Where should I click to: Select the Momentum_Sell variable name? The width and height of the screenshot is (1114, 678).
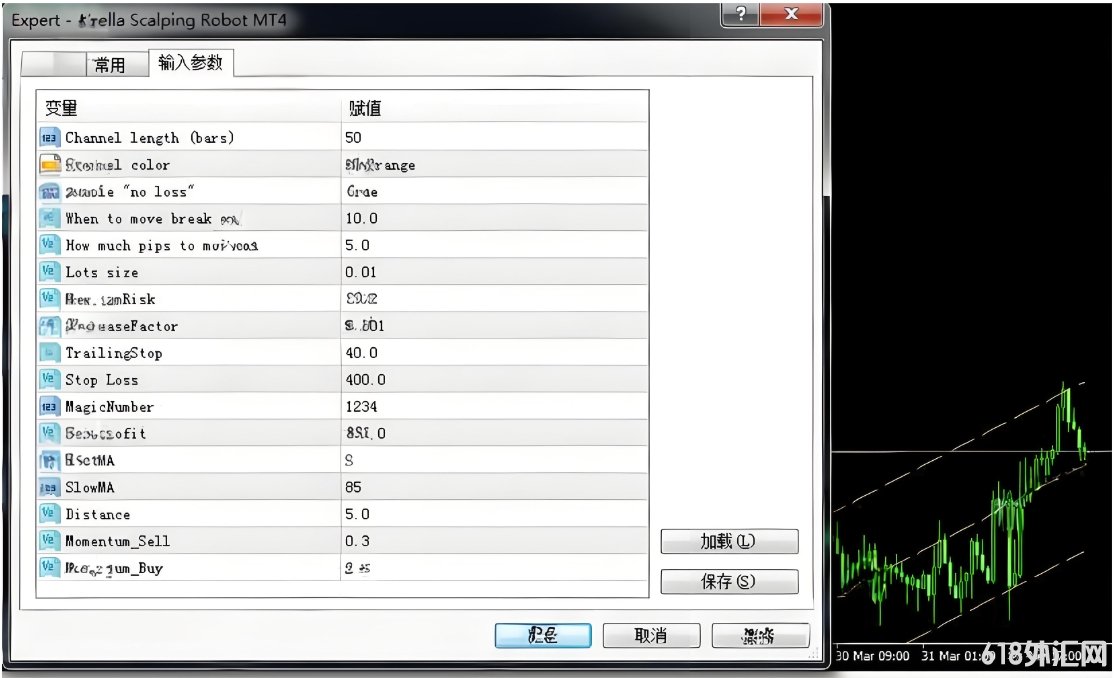click(x=117, y=542)
